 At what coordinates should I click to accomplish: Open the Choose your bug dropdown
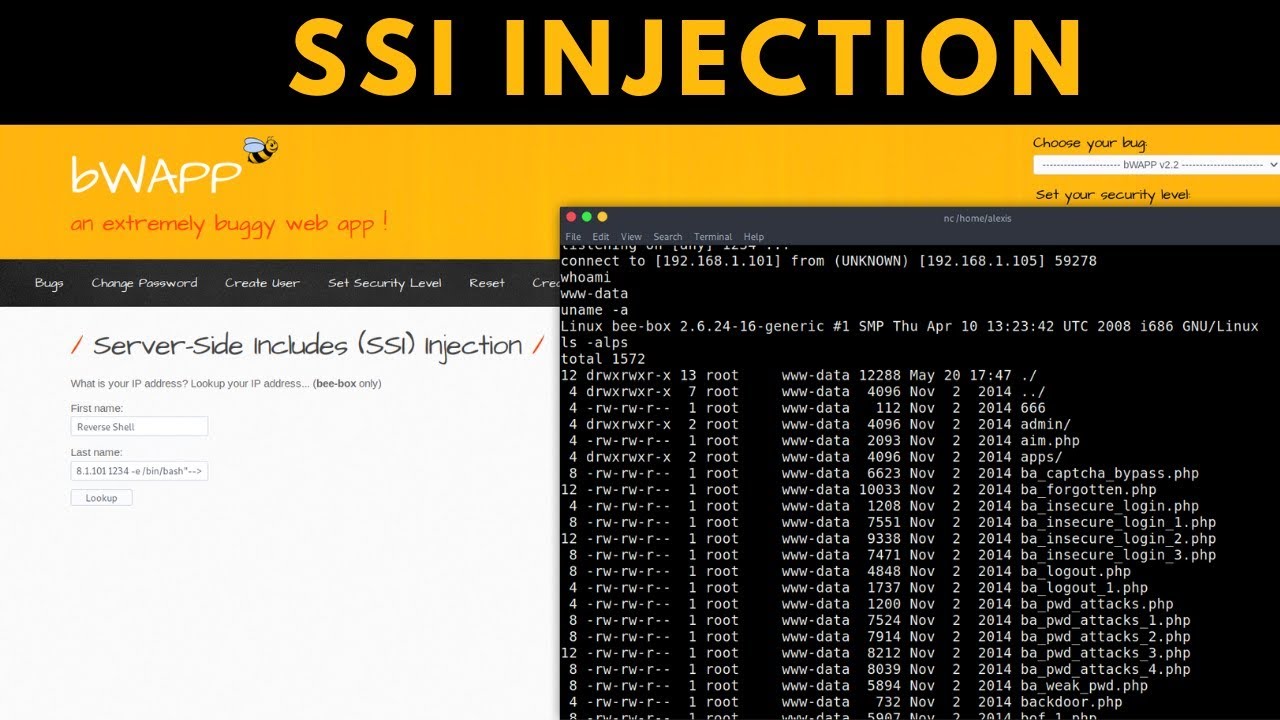pos(1156,164)
